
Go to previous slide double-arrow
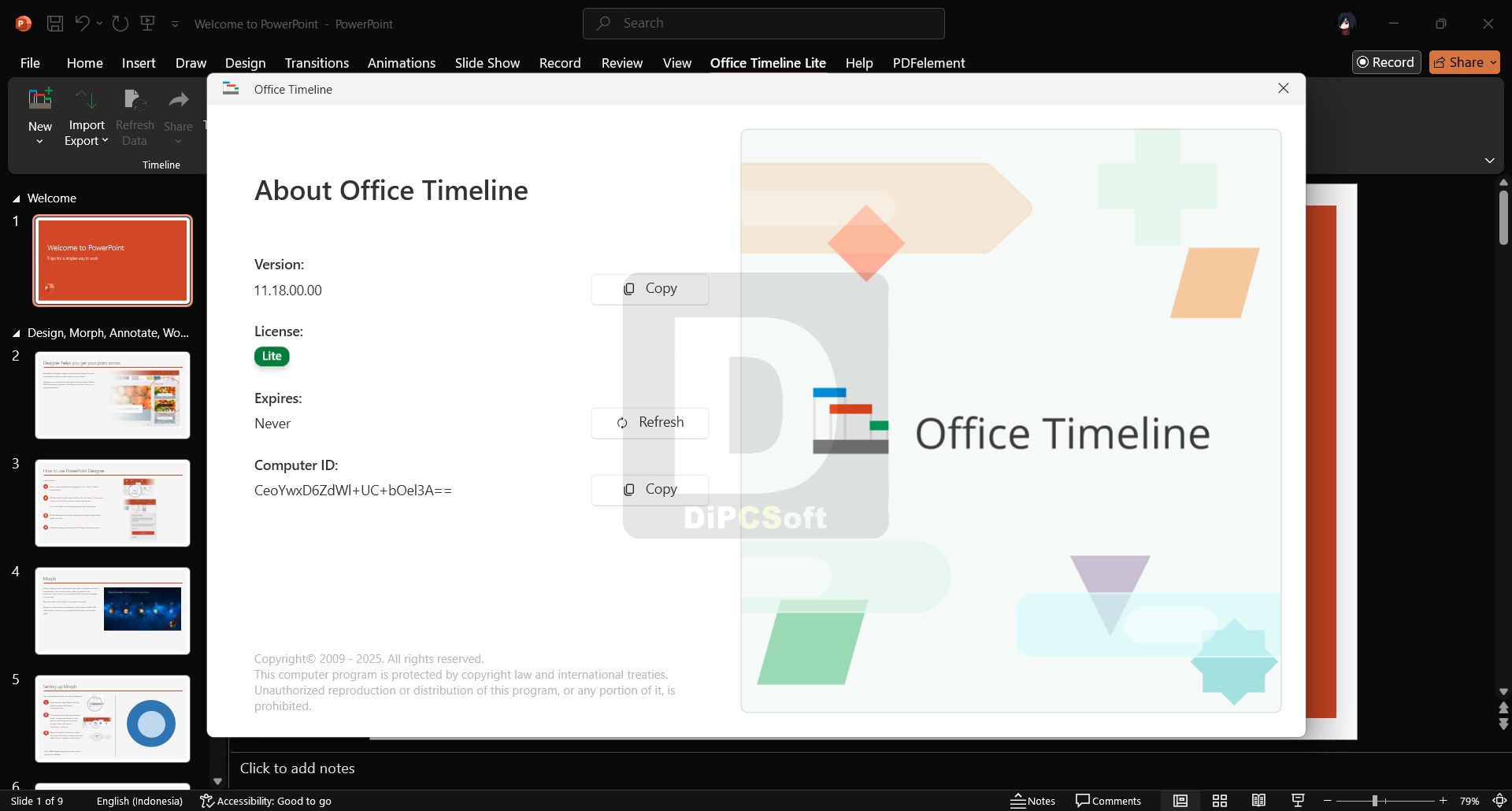point(1503,708)
